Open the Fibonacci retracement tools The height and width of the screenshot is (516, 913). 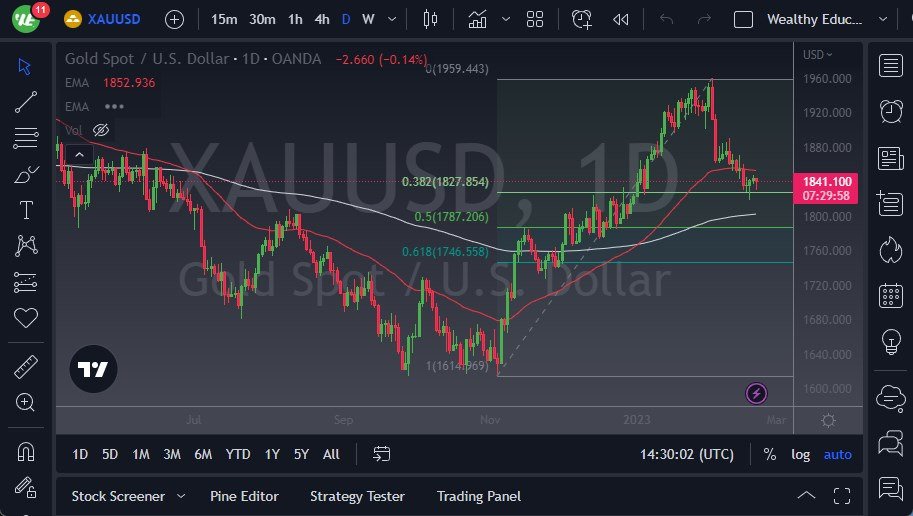tap(26, 138)
